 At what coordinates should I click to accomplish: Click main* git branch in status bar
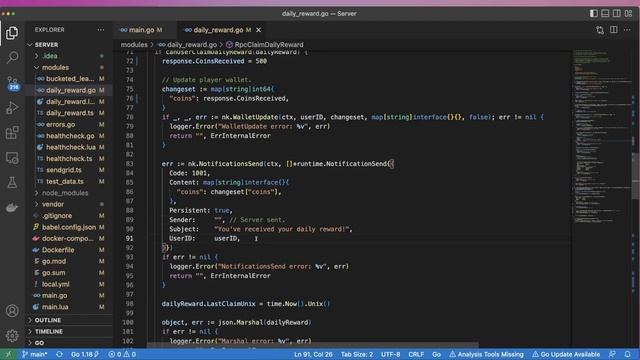click(x=35, y=354)
